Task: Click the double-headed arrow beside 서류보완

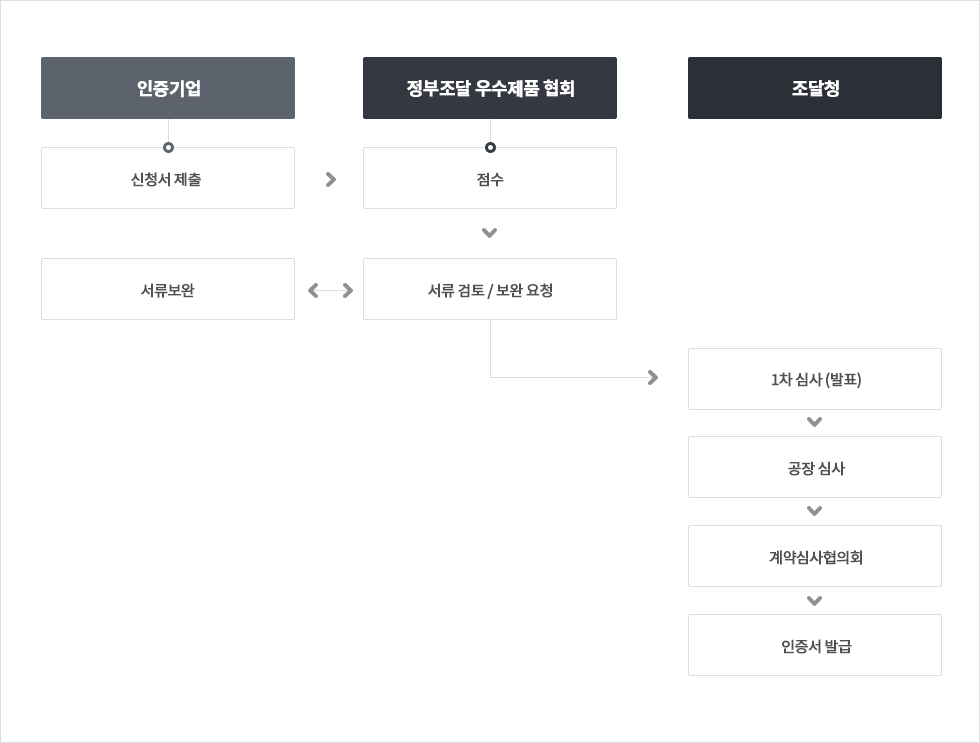Action: (331, 290)
